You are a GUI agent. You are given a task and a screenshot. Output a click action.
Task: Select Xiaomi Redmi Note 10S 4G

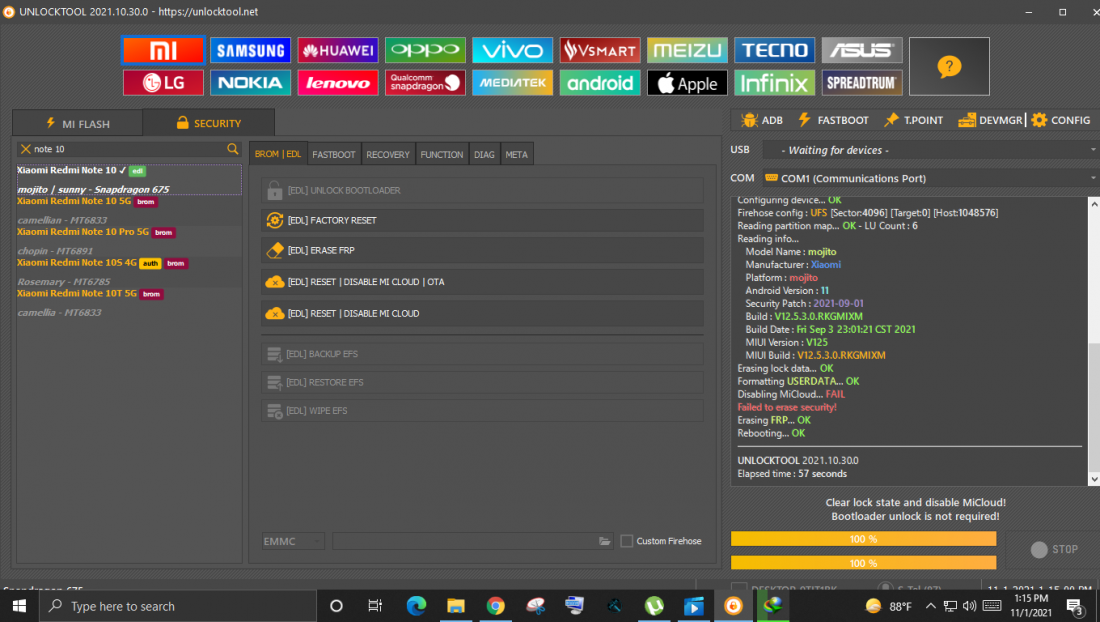point(129,272)
